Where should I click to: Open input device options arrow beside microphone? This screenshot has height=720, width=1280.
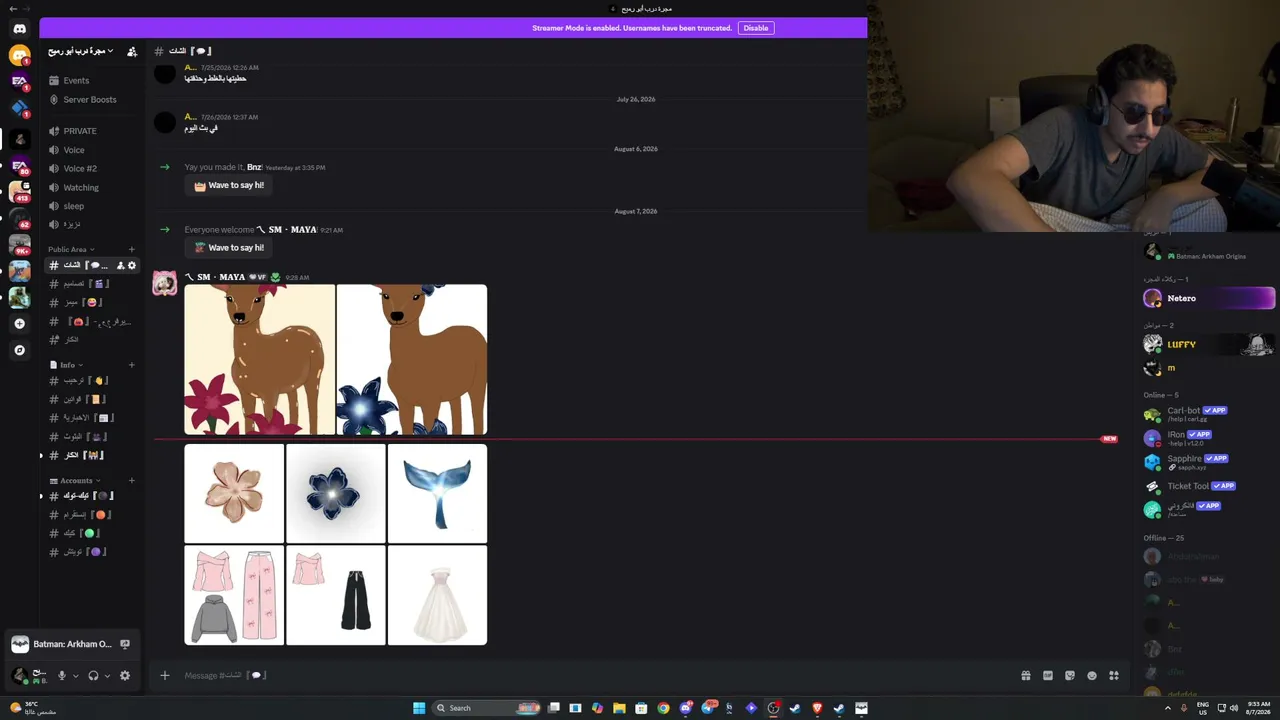coord(75,676)
